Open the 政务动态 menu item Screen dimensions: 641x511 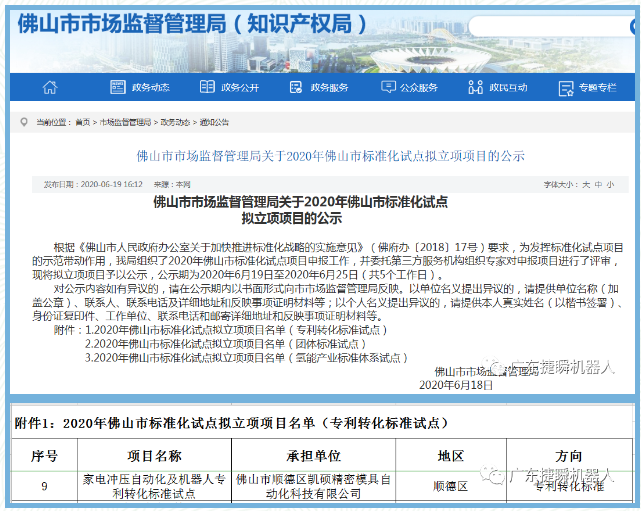150,87
